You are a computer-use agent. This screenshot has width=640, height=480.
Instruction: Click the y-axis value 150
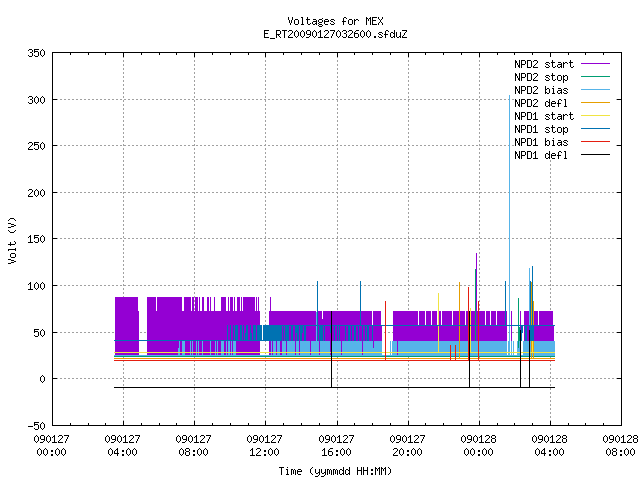point(36,239)
